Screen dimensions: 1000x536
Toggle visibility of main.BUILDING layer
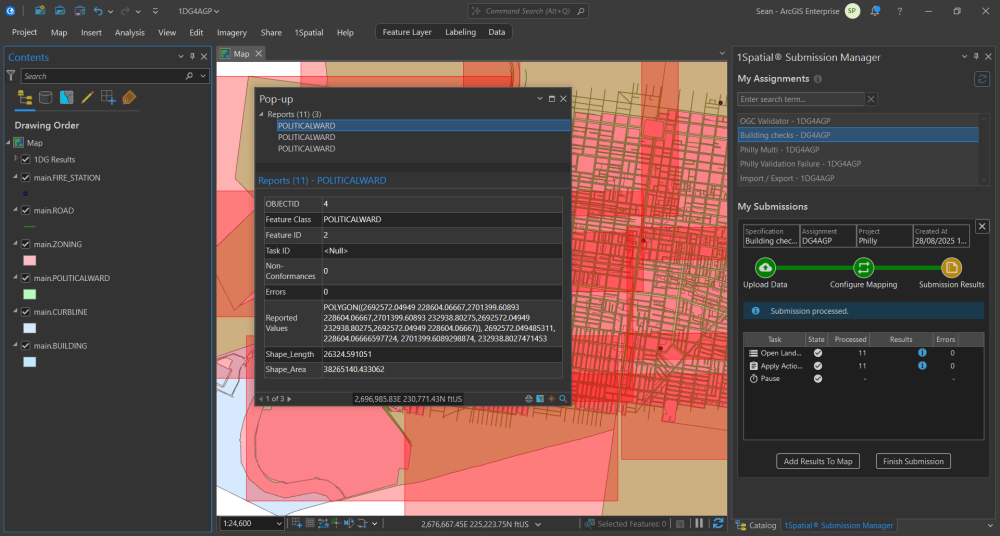click(26, 346)
